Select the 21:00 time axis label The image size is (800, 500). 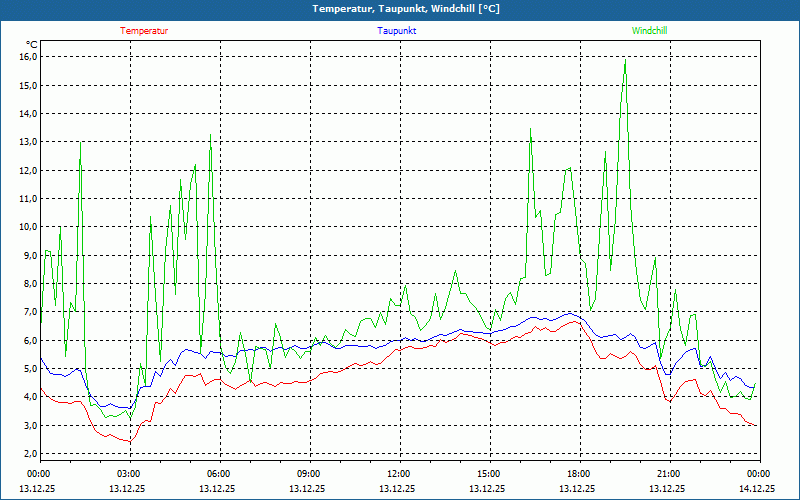(669, 474)
